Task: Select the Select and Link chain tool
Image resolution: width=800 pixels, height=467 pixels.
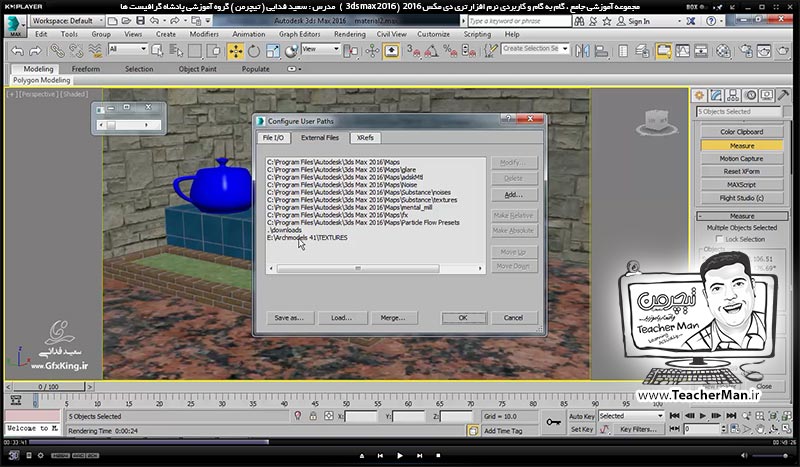Action: click(57, 51)
